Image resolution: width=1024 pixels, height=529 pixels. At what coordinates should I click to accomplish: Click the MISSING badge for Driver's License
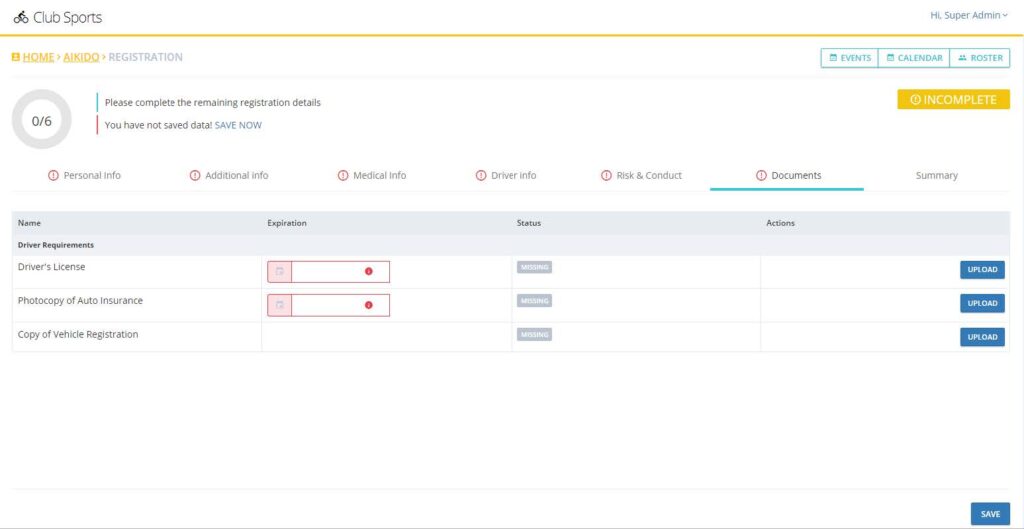(x=534, y=267)
